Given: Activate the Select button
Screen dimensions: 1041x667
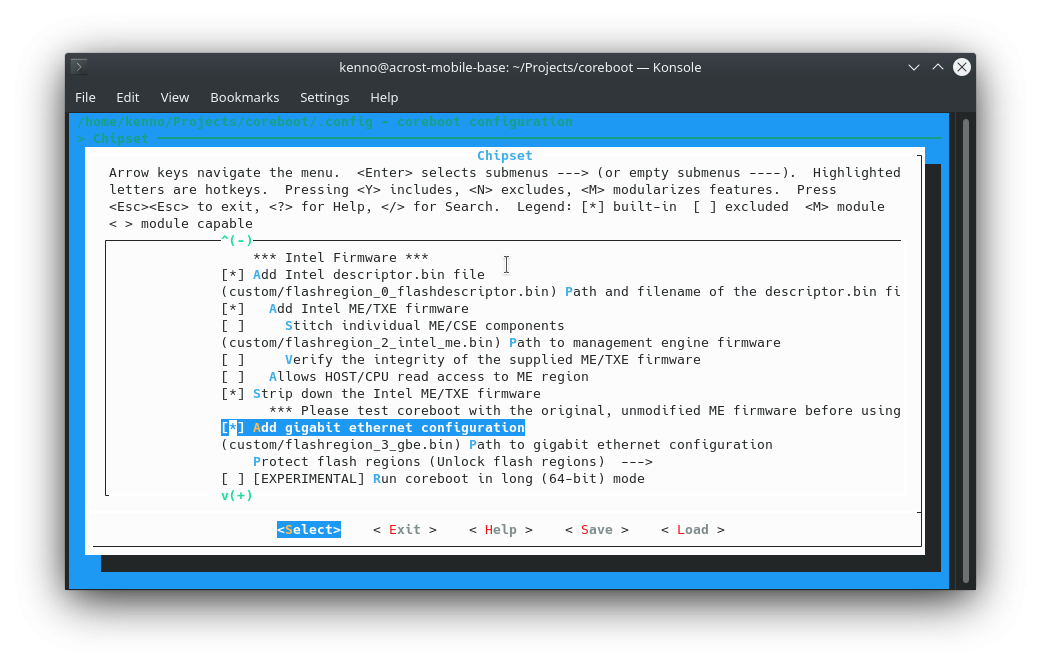Looking at the screenshot, I should coord(308,529).
